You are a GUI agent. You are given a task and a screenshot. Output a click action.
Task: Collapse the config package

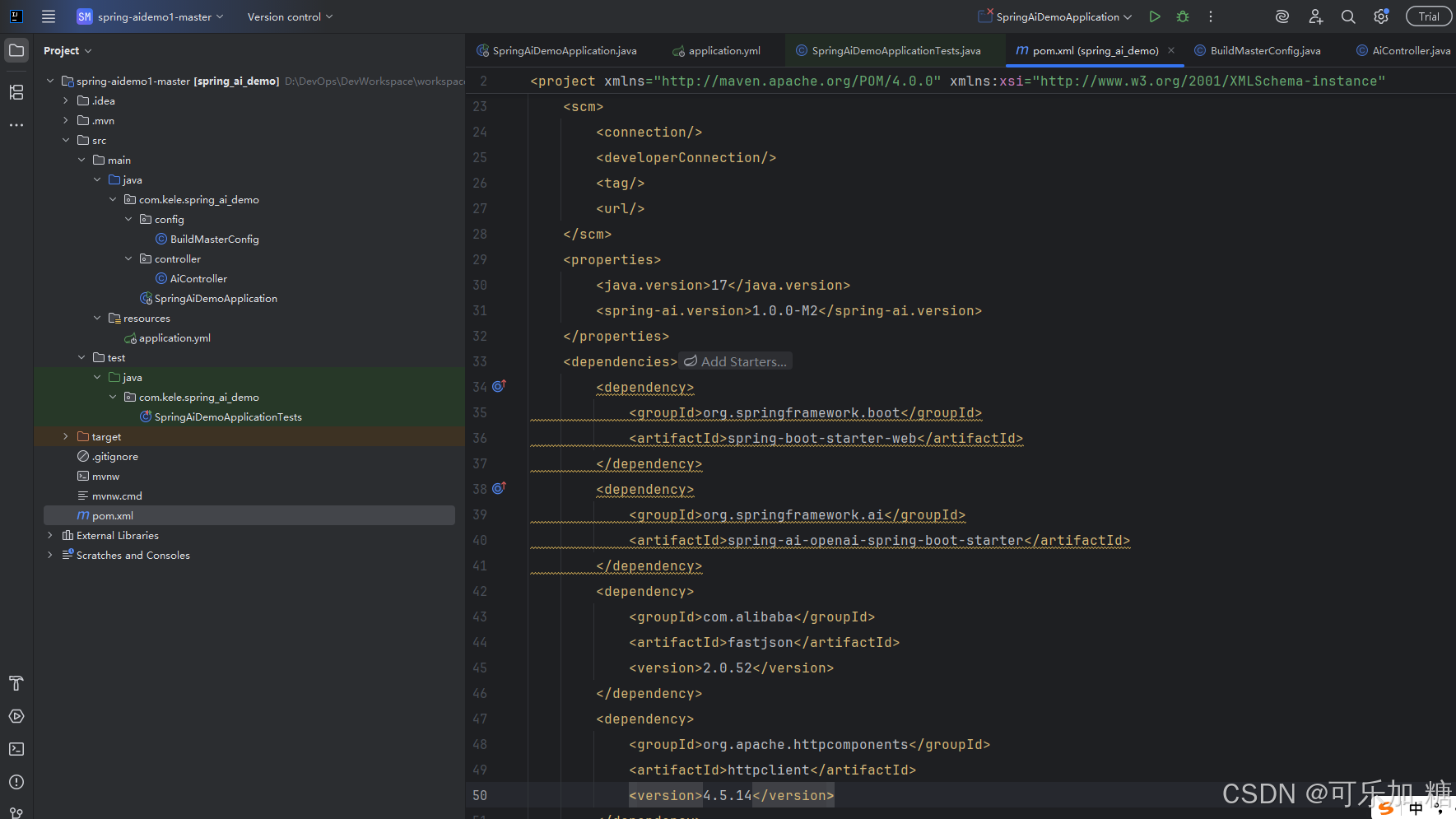[x=128, y=219]
